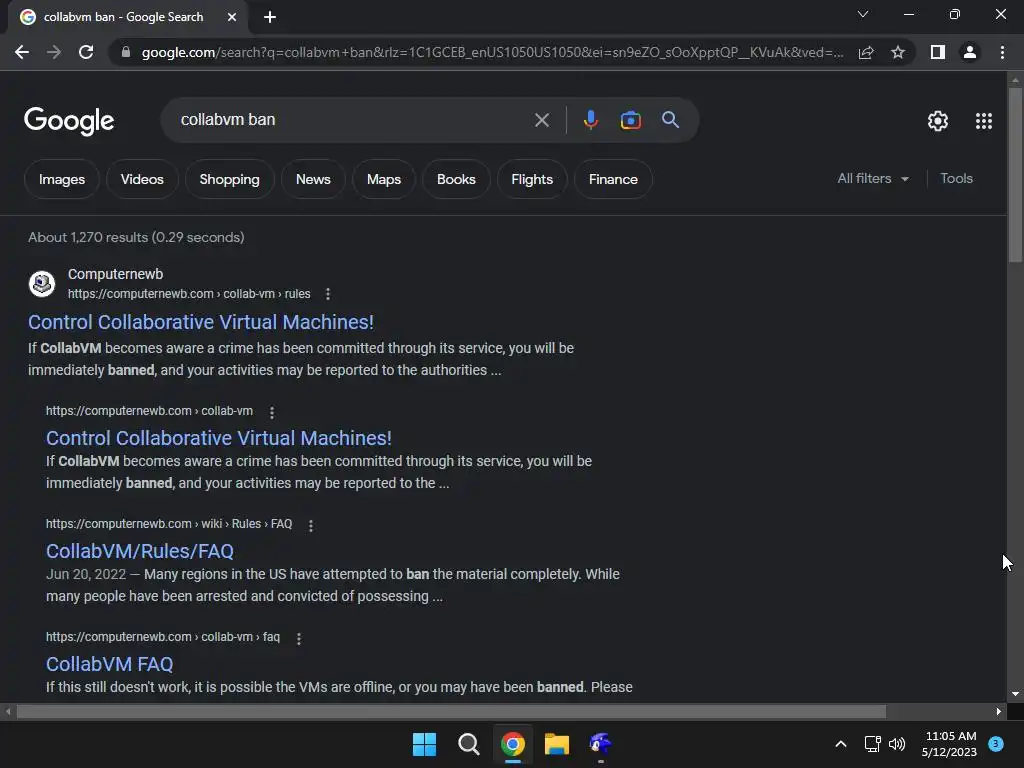Click the forward navigation arrow
Image resolution: width=1024 pixels, height=768 pixels.
click(54, 52)
